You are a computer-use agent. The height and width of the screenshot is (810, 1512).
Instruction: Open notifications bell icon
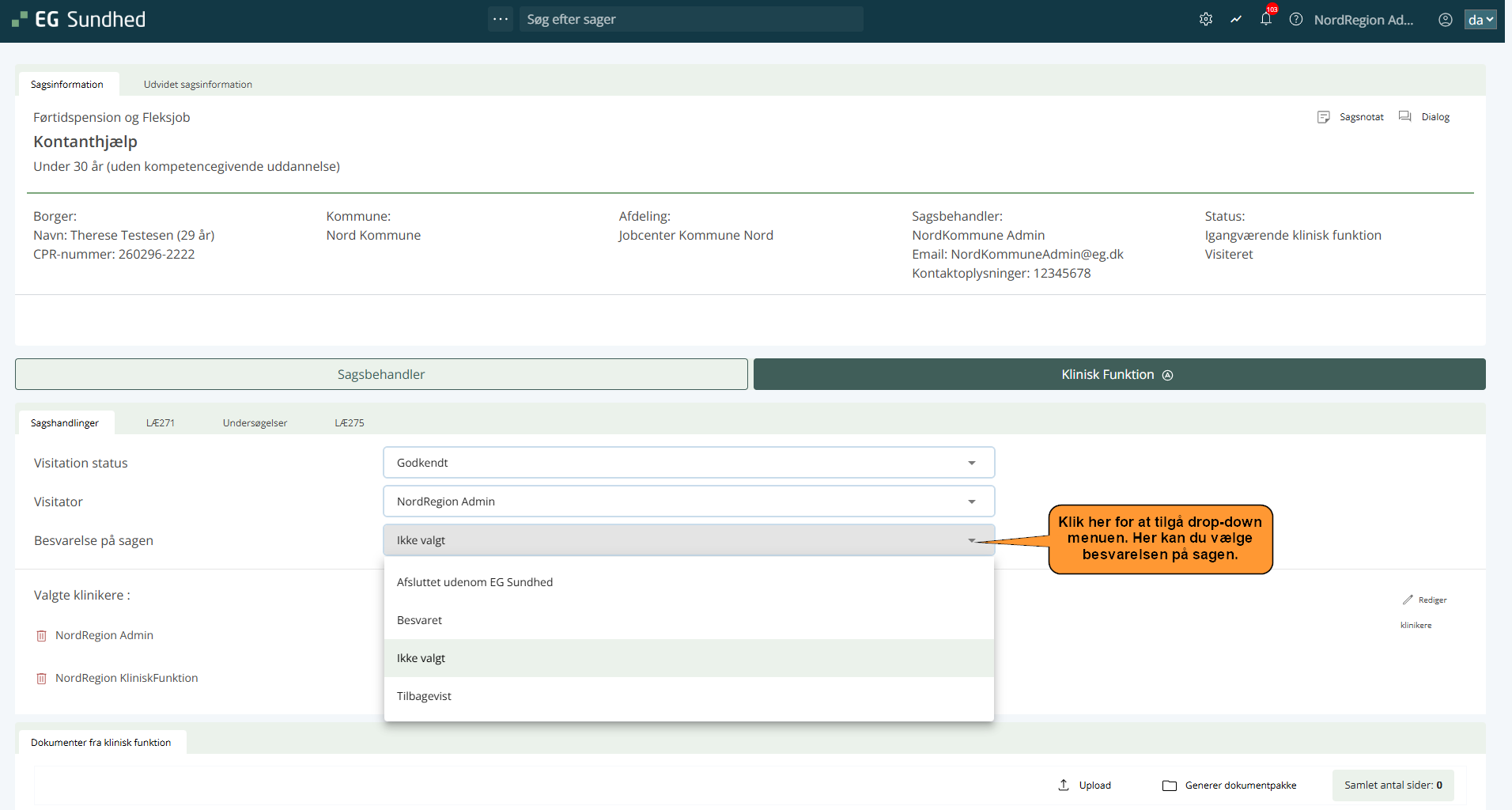[1266, 20]
